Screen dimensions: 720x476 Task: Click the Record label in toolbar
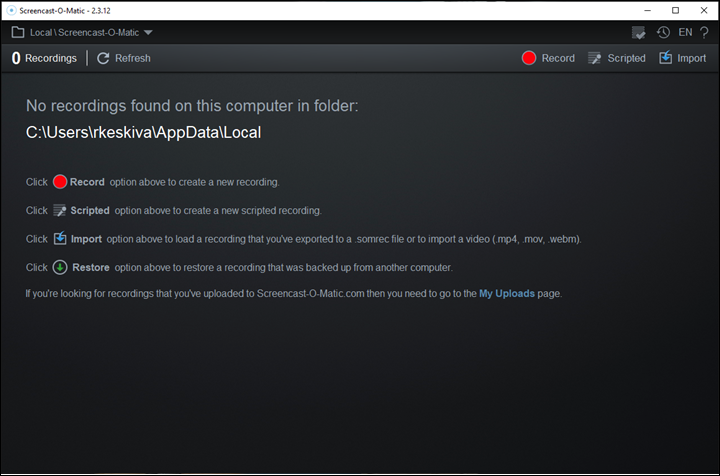(x=558, y=58)
